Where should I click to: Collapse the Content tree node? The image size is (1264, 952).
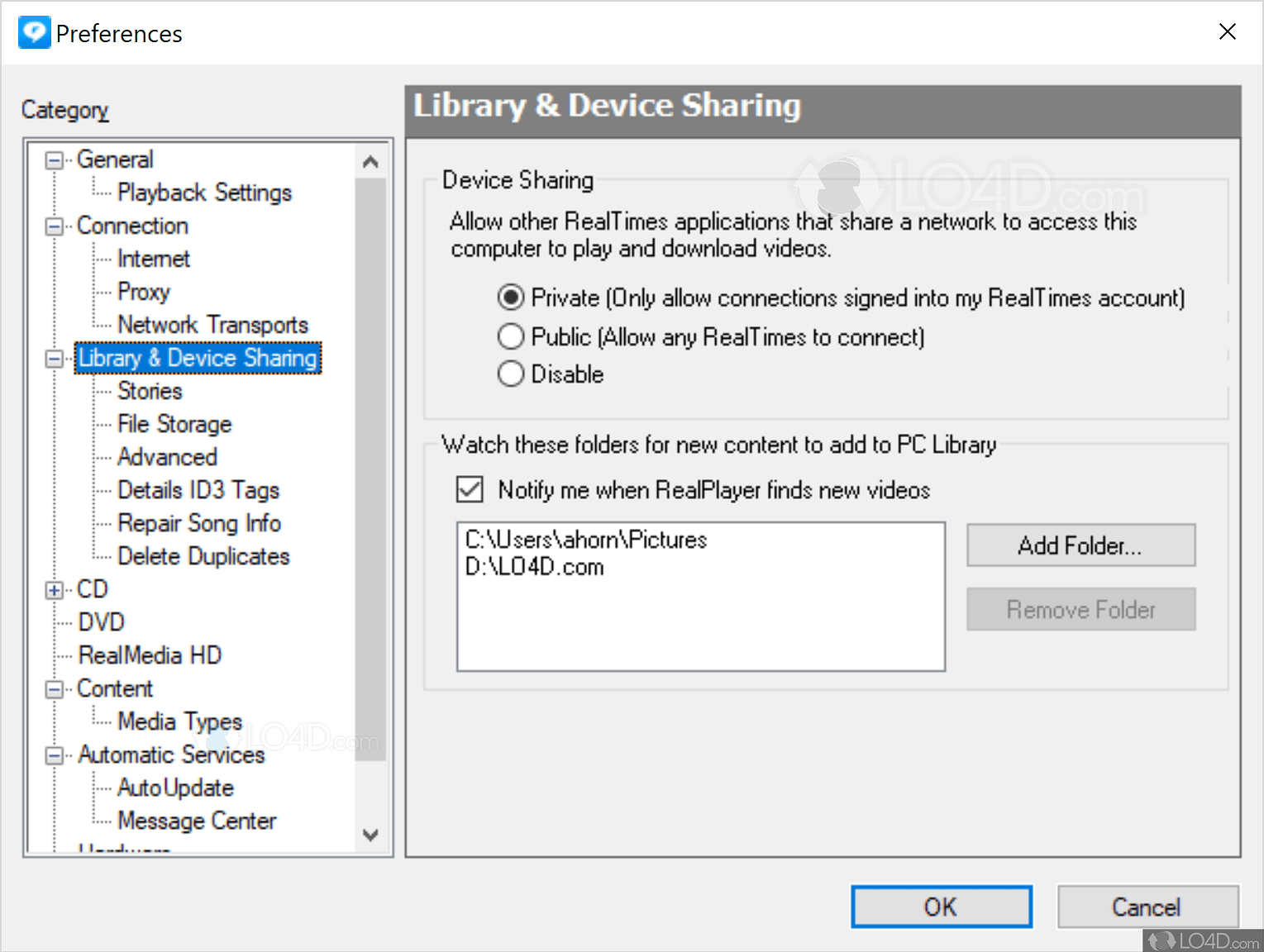coord(55,689)
